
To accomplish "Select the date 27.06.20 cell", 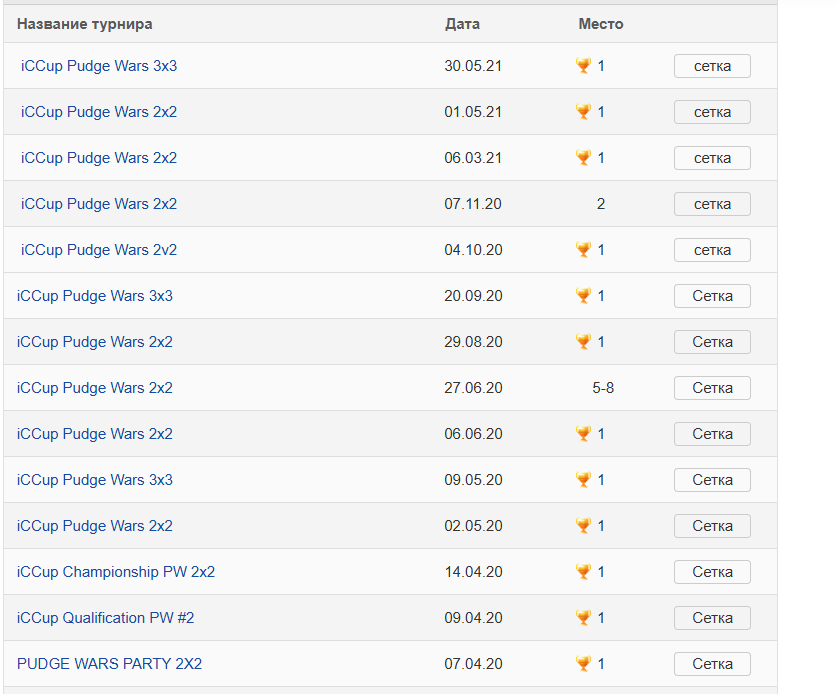I will coord(473,388).
